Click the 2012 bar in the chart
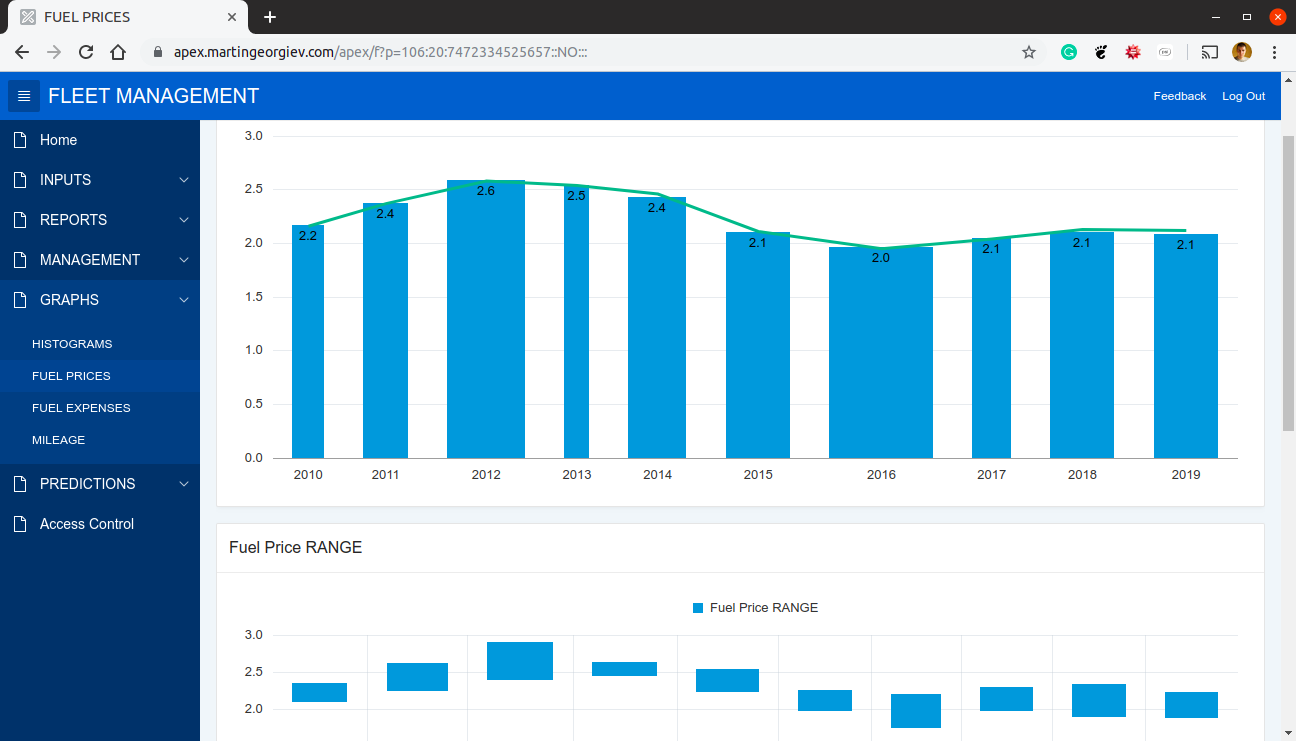This screenshot has width=1296, height=741. [486, 319]
